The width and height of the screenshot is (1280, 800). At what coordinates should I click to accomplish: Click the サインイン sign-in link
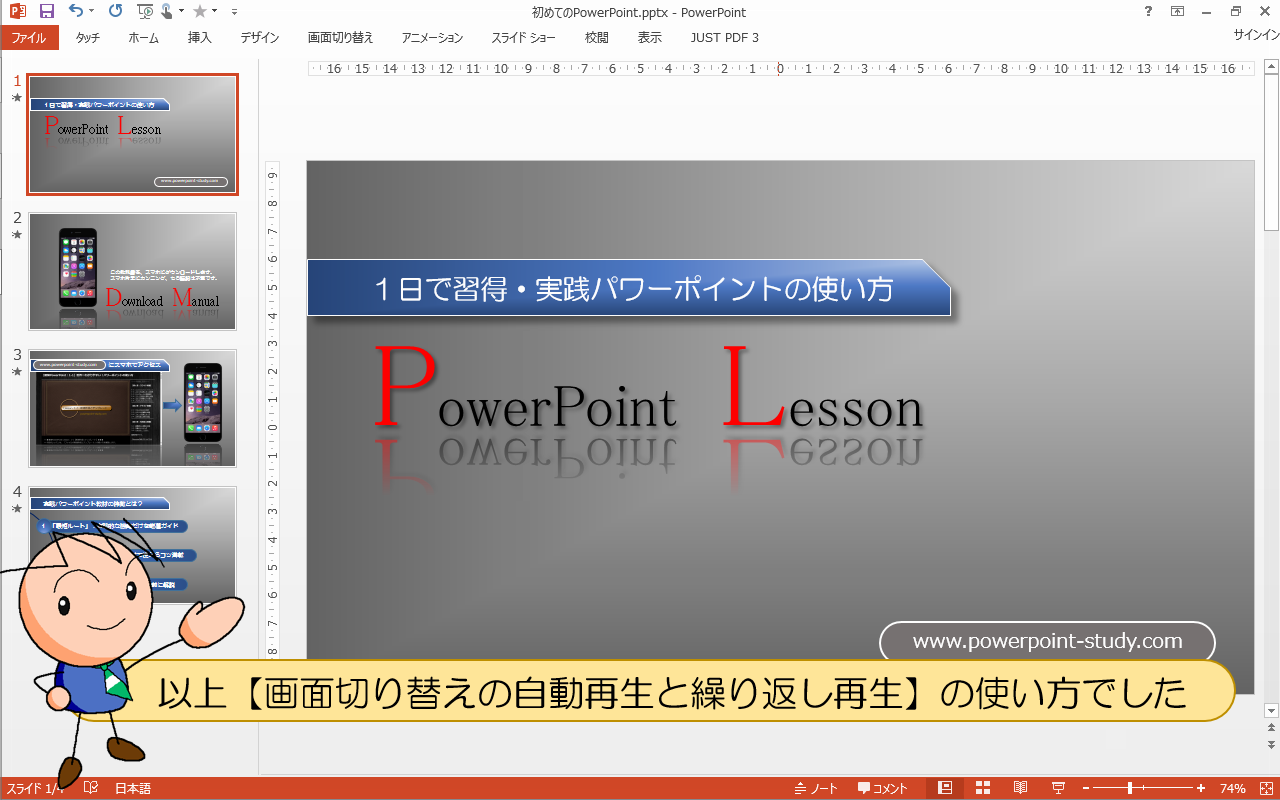click(x=1257, y=35)
